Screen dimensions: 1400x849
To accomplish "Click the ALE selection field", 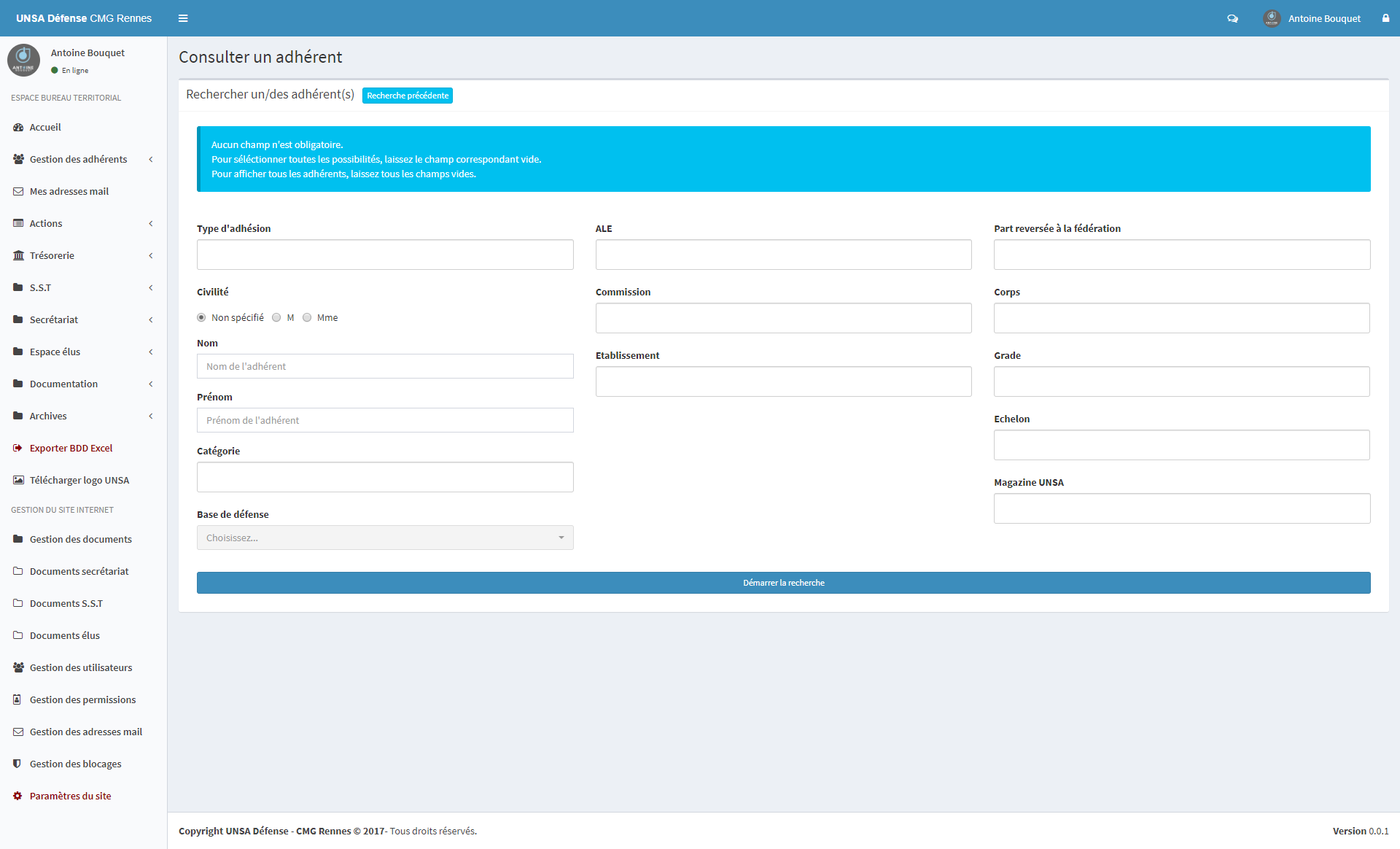I will [783, 255].
